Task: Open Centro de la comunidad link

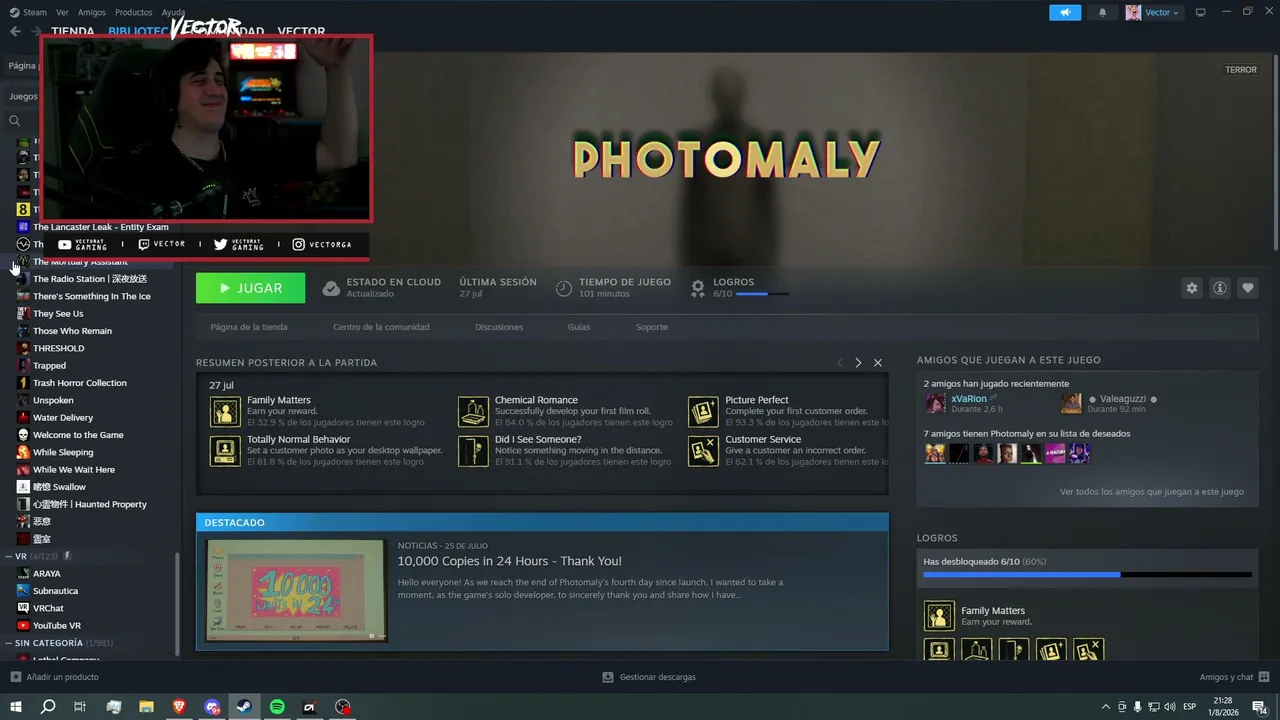Action: (381, 327)
